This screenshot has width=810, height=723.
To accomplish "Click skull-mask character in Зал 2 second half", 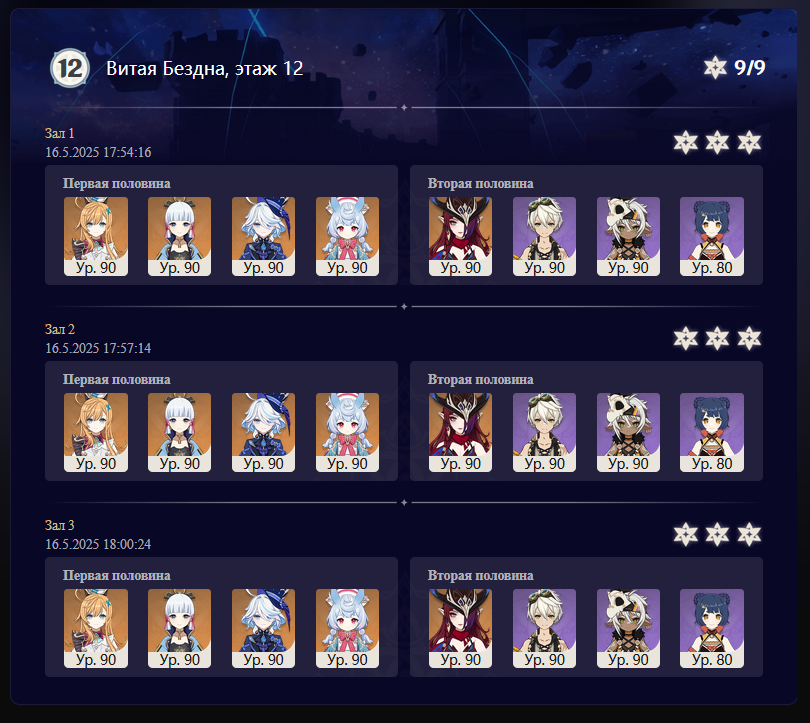I will 628,432.
